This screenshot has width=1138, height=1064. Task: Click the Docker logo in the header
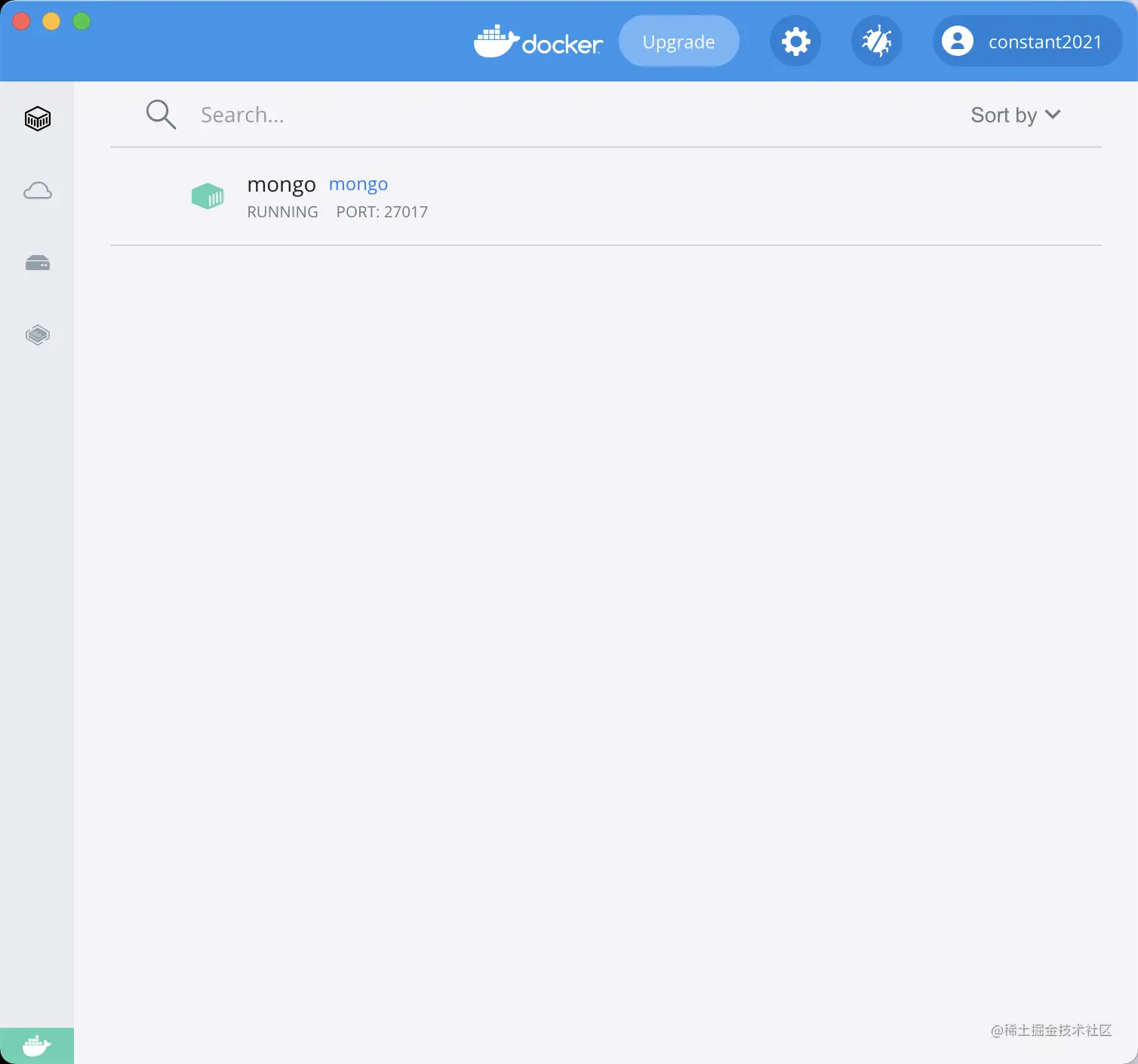coord(538,42)
